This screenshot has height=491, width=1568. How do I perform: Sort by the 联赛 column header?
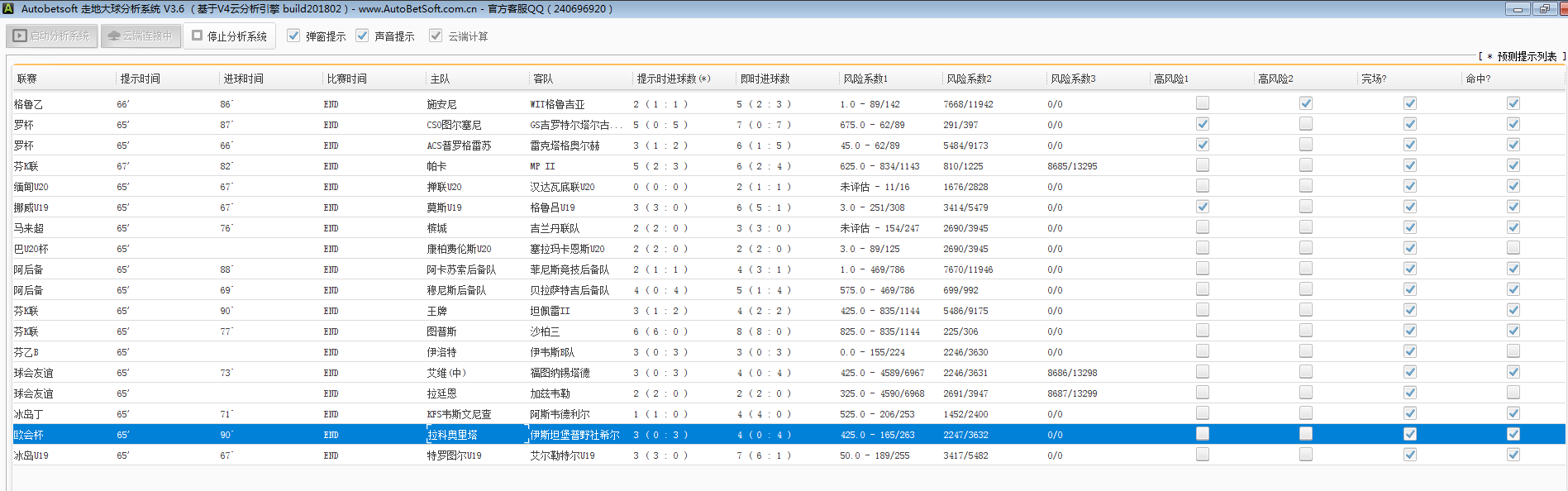coord(27,79)
